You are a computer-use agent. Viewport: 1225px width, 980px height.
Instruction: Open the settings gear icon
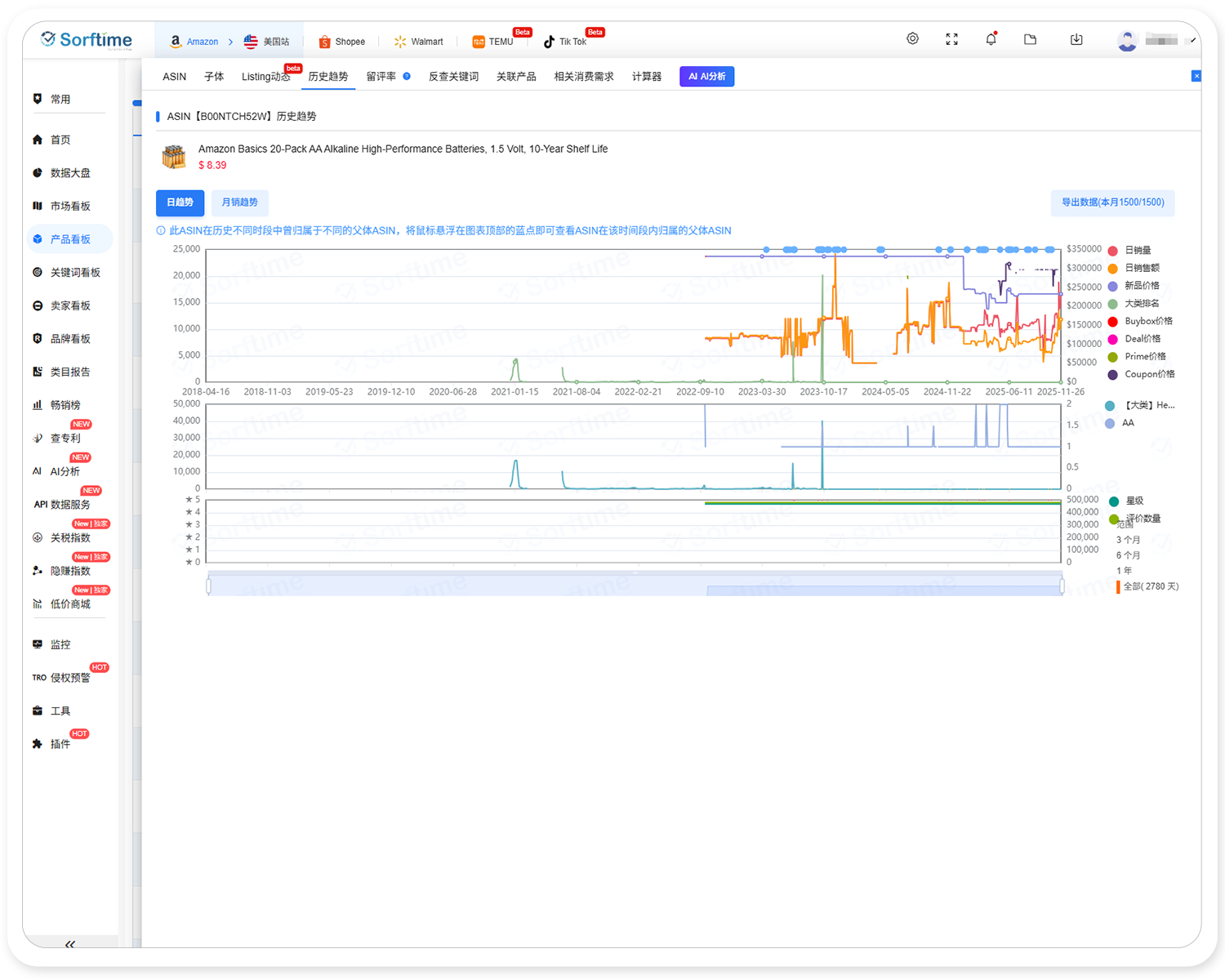click(x=912, y=39)
